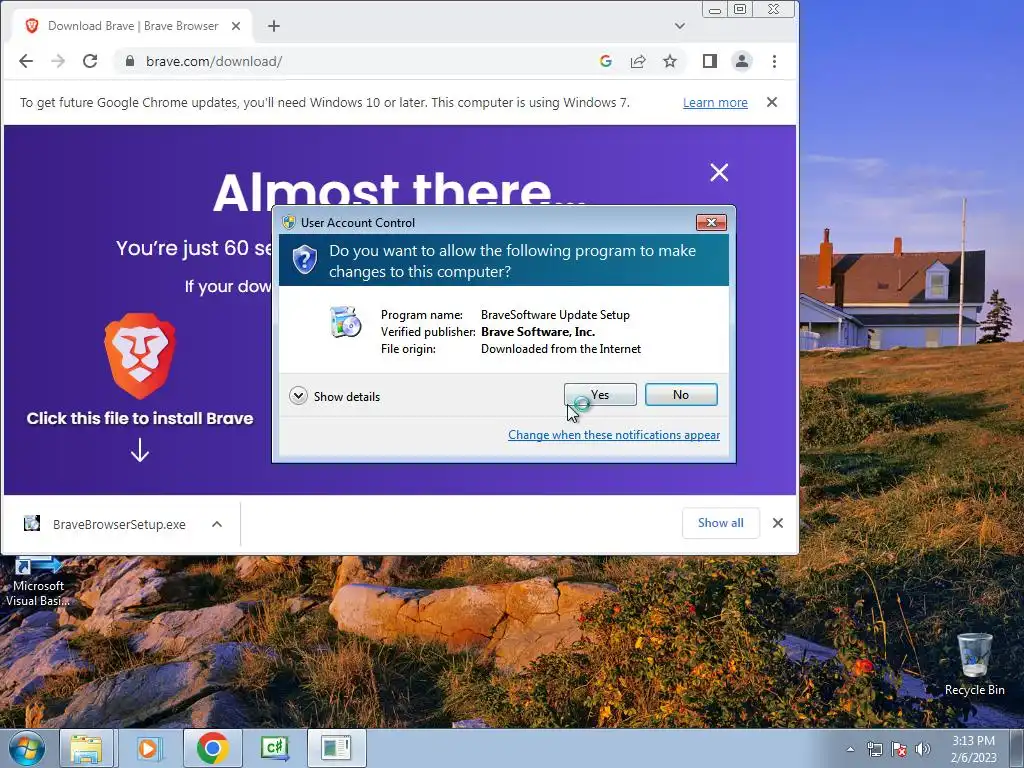This screenshot has width=1024, height=768.
Task: Open Recycle Bin on desktop
Action: [x=974, y=664]
